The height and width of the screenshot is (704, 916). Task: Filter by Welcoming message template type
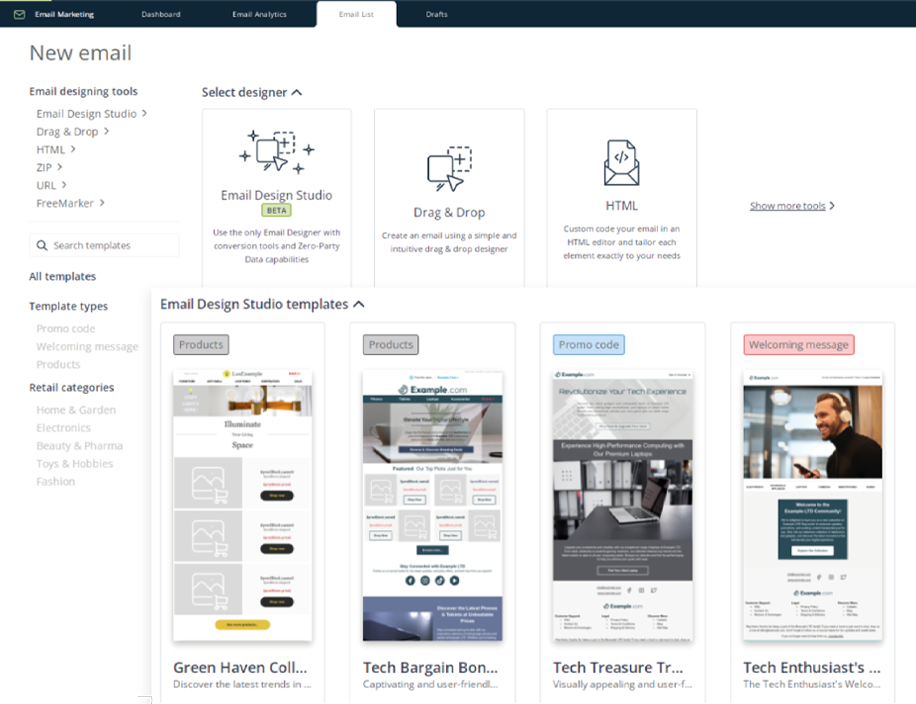click(88, 346)
